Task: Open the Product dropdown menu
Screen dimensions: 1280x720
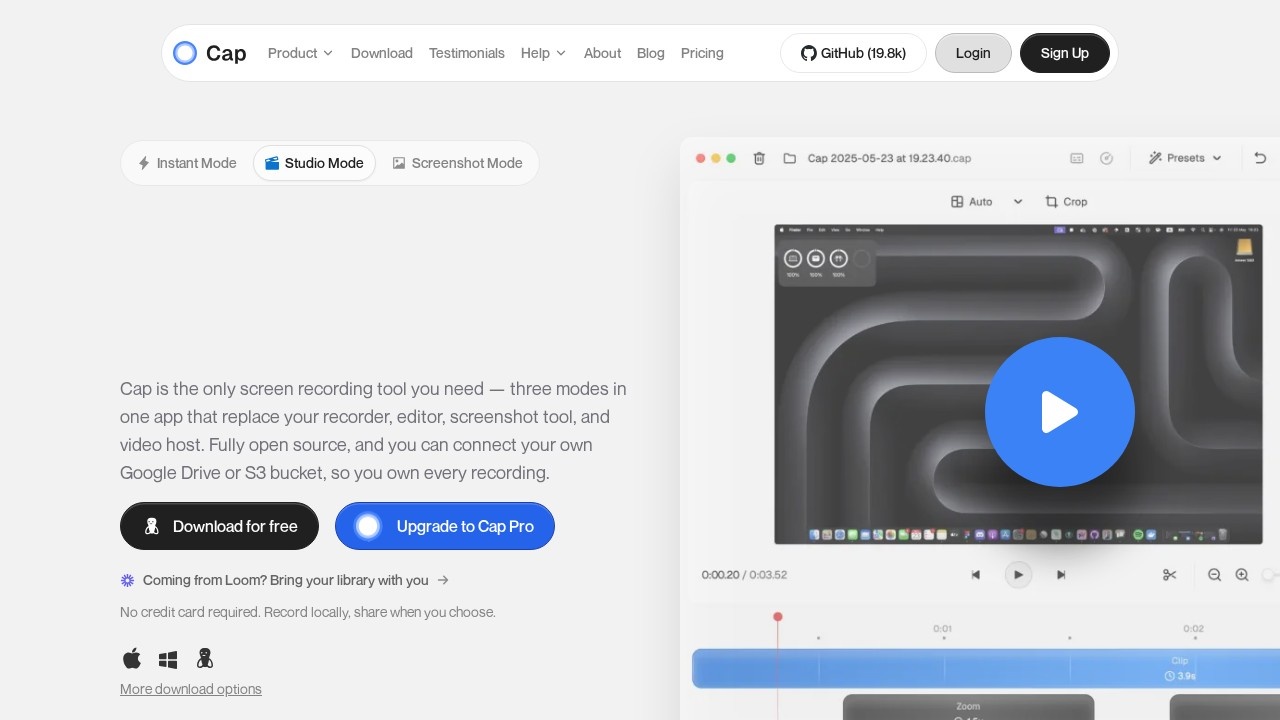Action: 300,53
